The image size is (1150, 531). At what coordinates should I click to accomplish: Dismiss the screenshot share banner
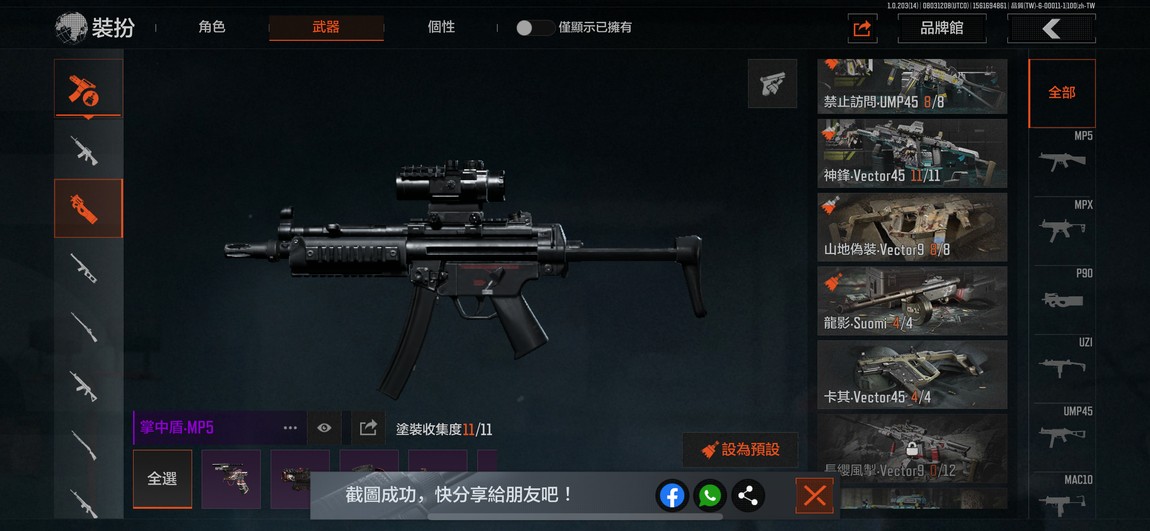[814, 496]
